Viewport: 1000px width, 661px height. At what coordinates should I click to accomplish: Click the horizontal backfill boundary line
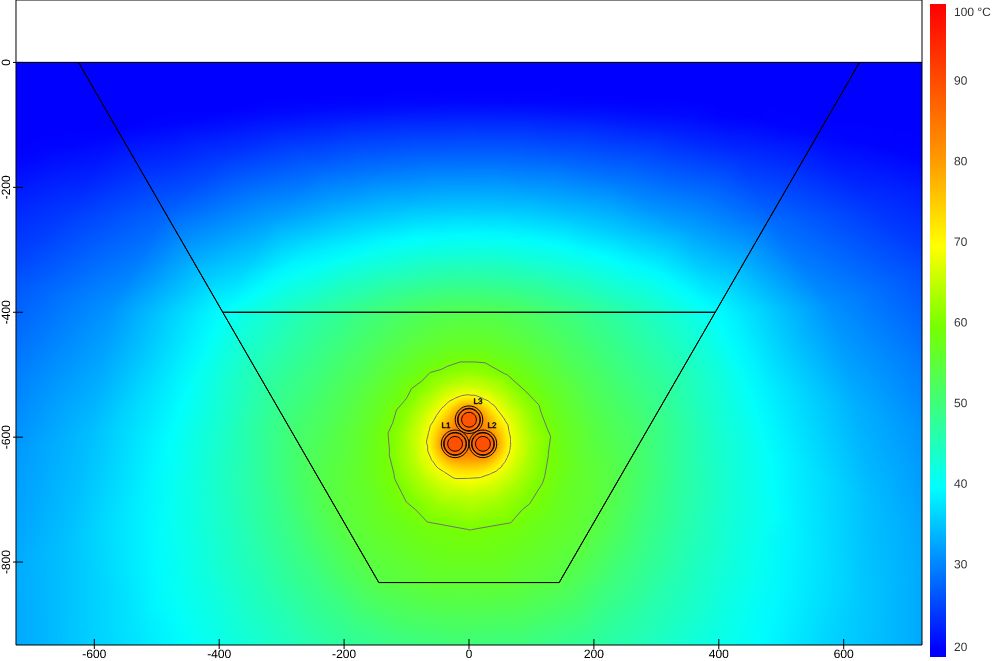tap(468, 312)
